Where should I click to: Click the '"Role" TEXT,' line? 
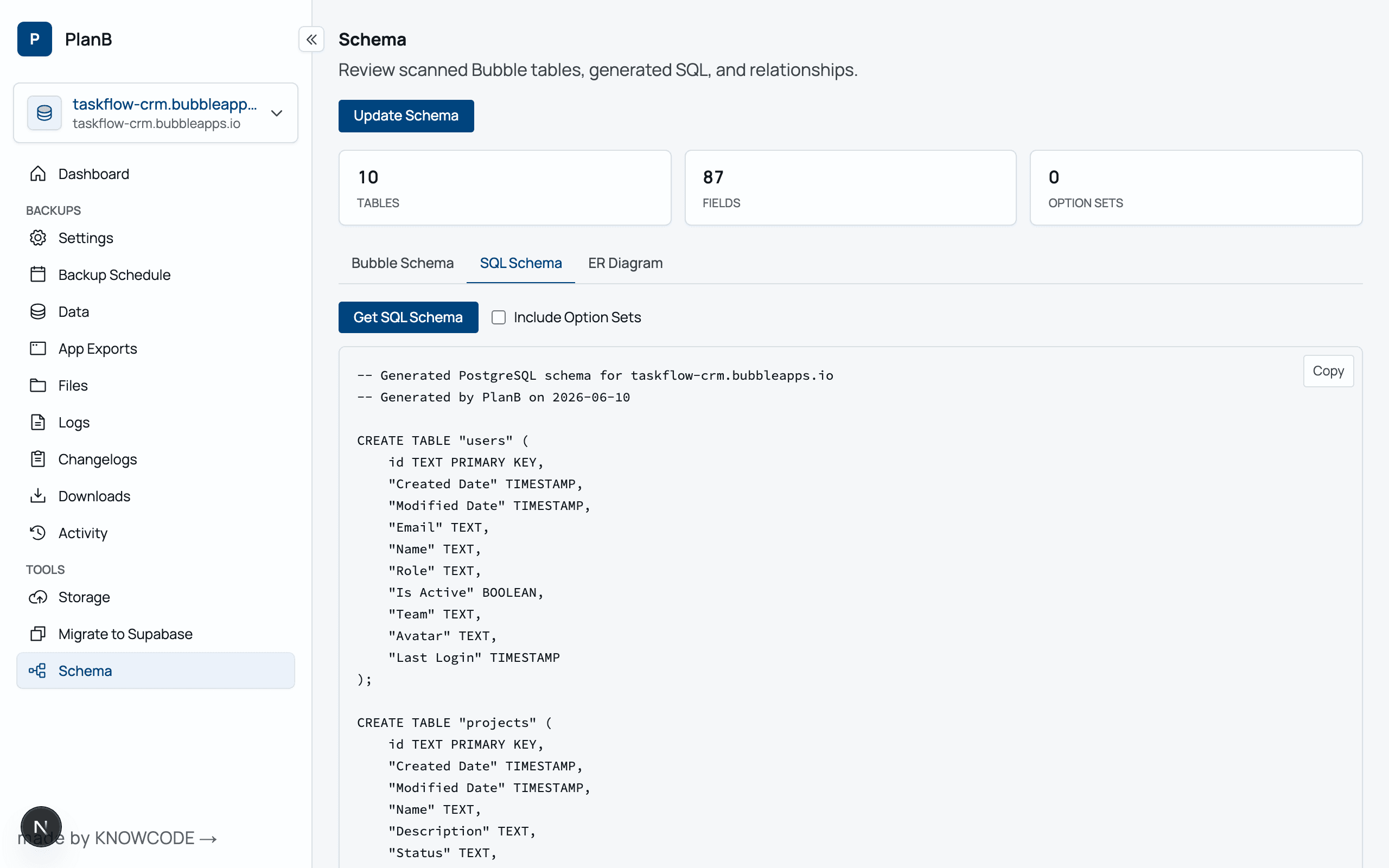point(435,571)
